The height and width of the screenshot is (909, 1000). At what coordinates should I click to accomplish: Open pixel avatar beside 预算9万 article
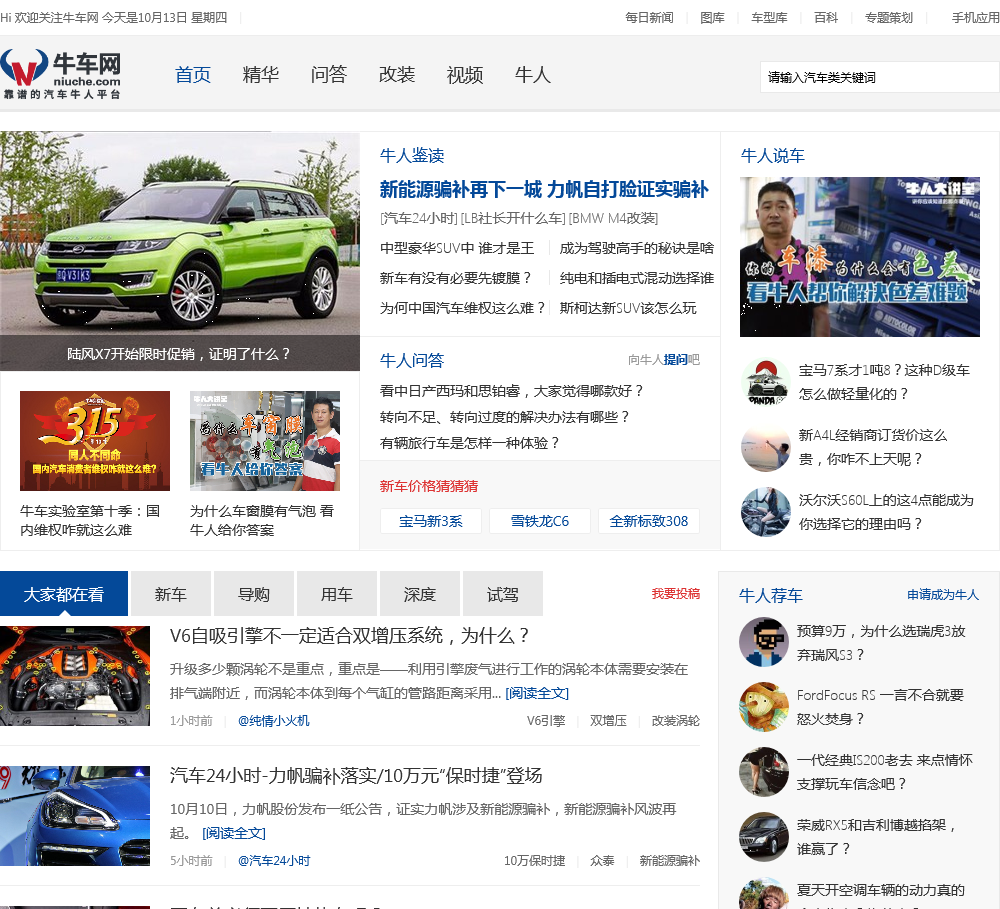[x=764, y=642]
